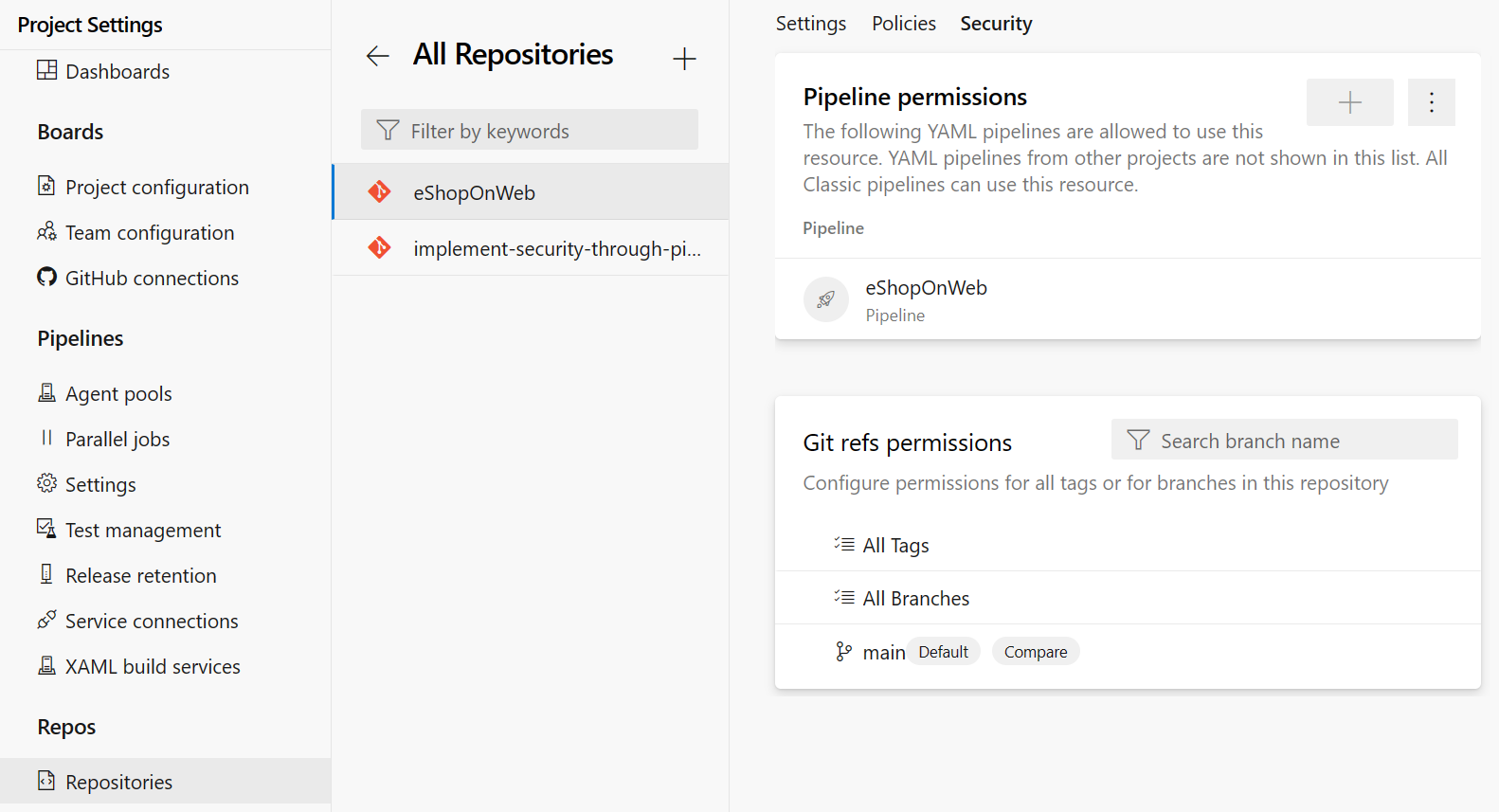Viewport: 1499px width, 812px height.
Task: Open Test management settings
Action: pos(142,530)
